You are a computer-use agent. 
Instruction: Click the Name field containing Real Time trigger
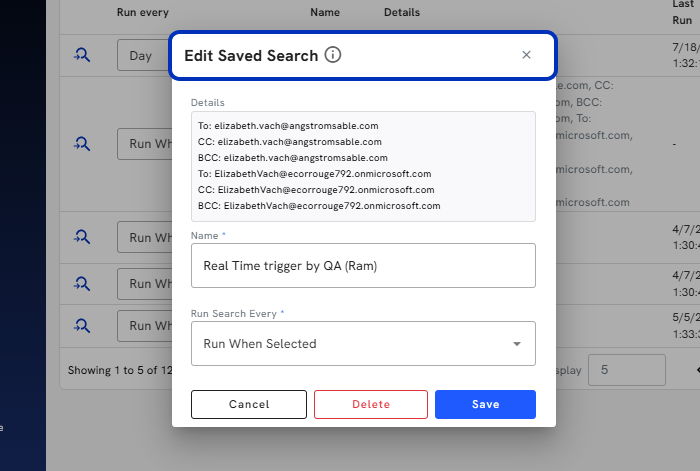(x=363, y=265)
